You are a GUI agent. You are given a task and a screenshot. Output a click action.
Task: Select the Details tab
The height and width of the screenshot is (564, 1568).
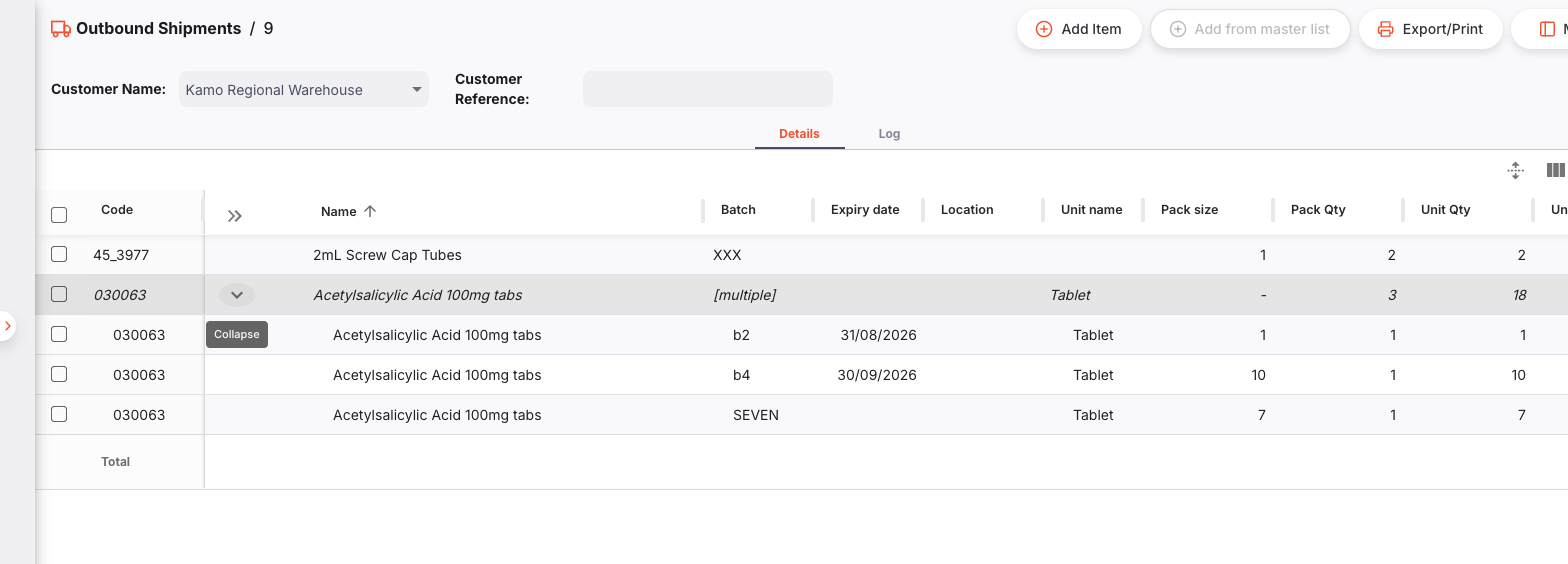pos(799,133)
